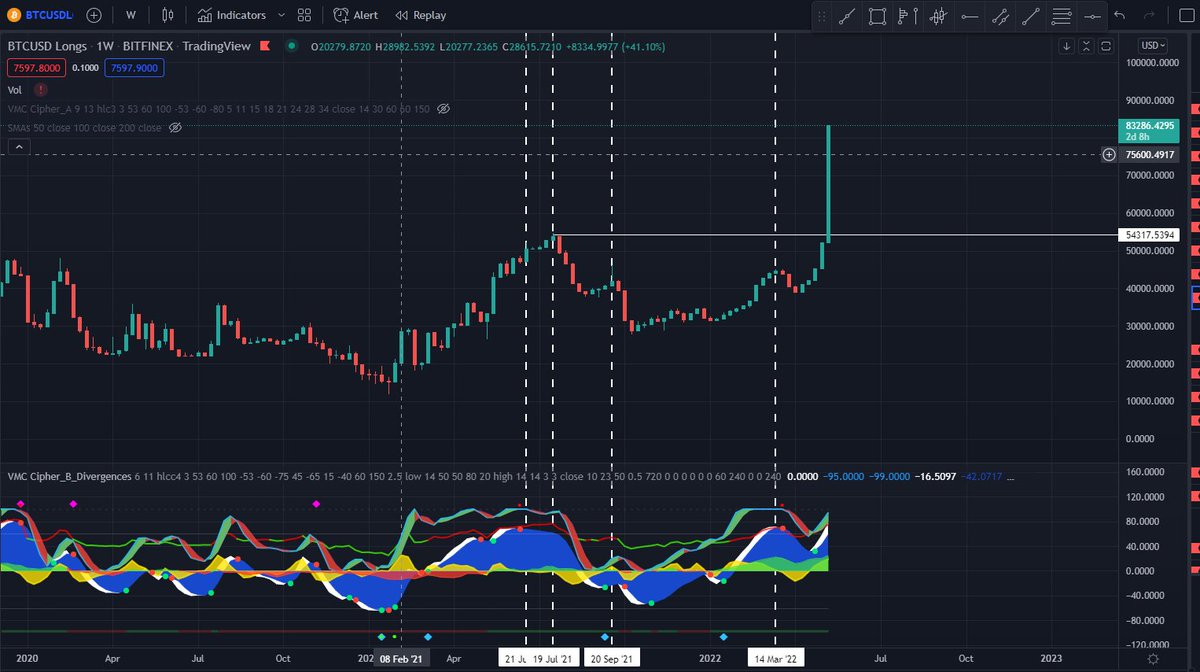
Task: Open the USD currency dropdown
Action: click(x=1154, y=46)
